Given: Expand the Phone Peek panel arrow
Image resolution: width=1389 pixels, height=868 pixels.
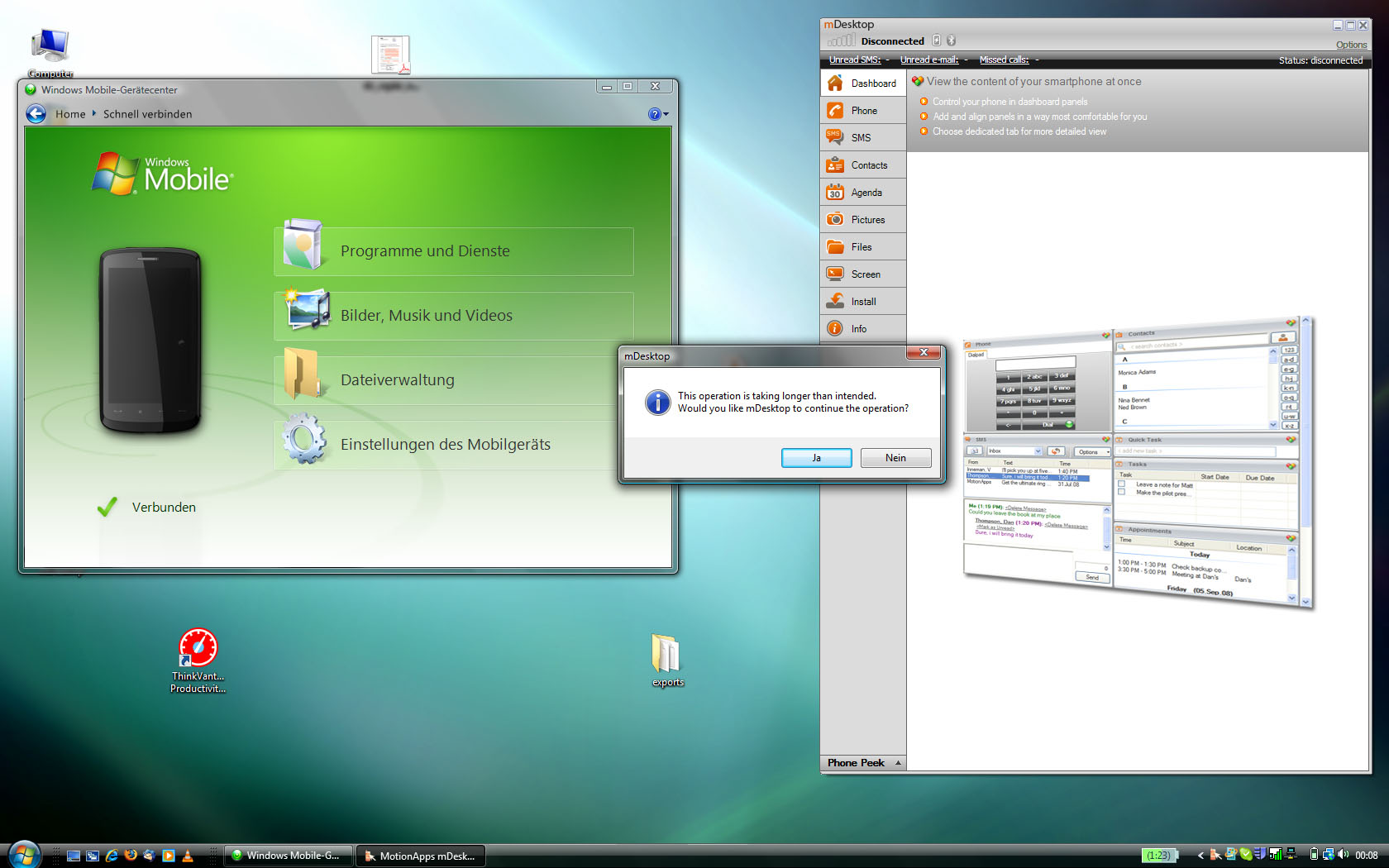Looking at the screenshot, I should point(898,763).
